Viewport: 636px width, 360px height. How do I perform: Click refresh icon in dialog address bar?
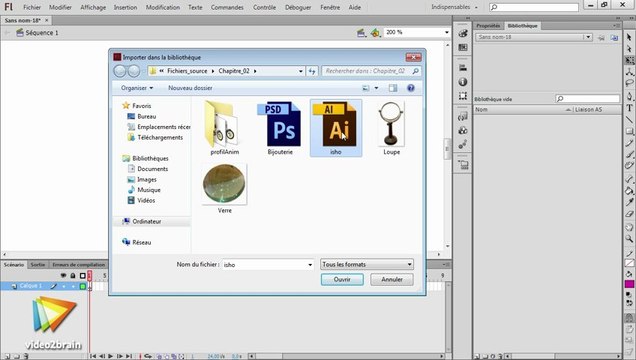click(x=312, y=71)
